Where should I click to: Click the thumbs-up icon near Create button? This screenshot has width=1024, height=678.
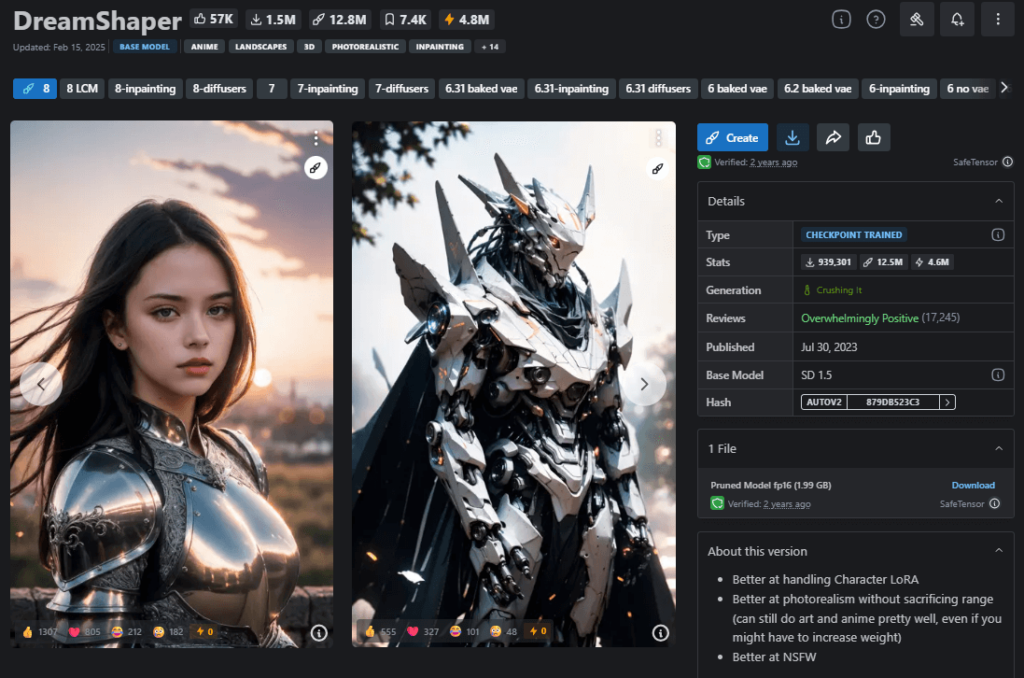[873, 137]
